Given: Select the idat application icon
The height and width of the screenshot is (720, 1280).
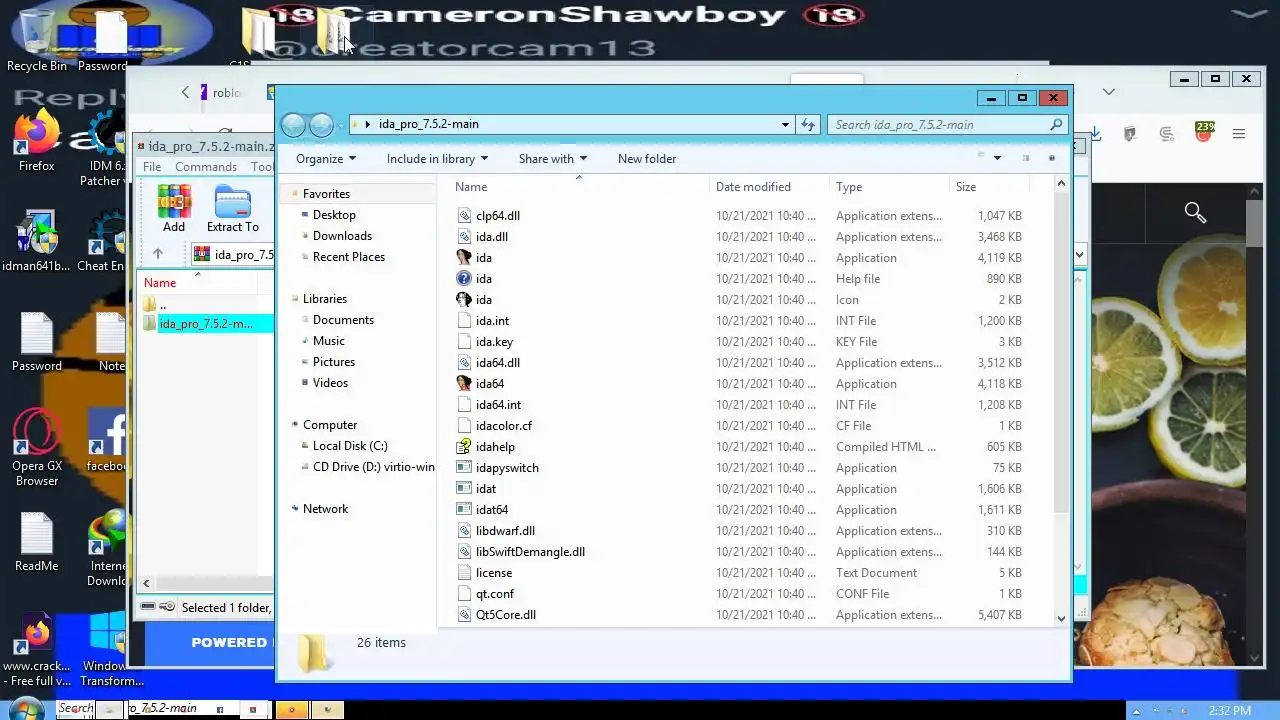Looking at the screenshot, I should point(464,489).
